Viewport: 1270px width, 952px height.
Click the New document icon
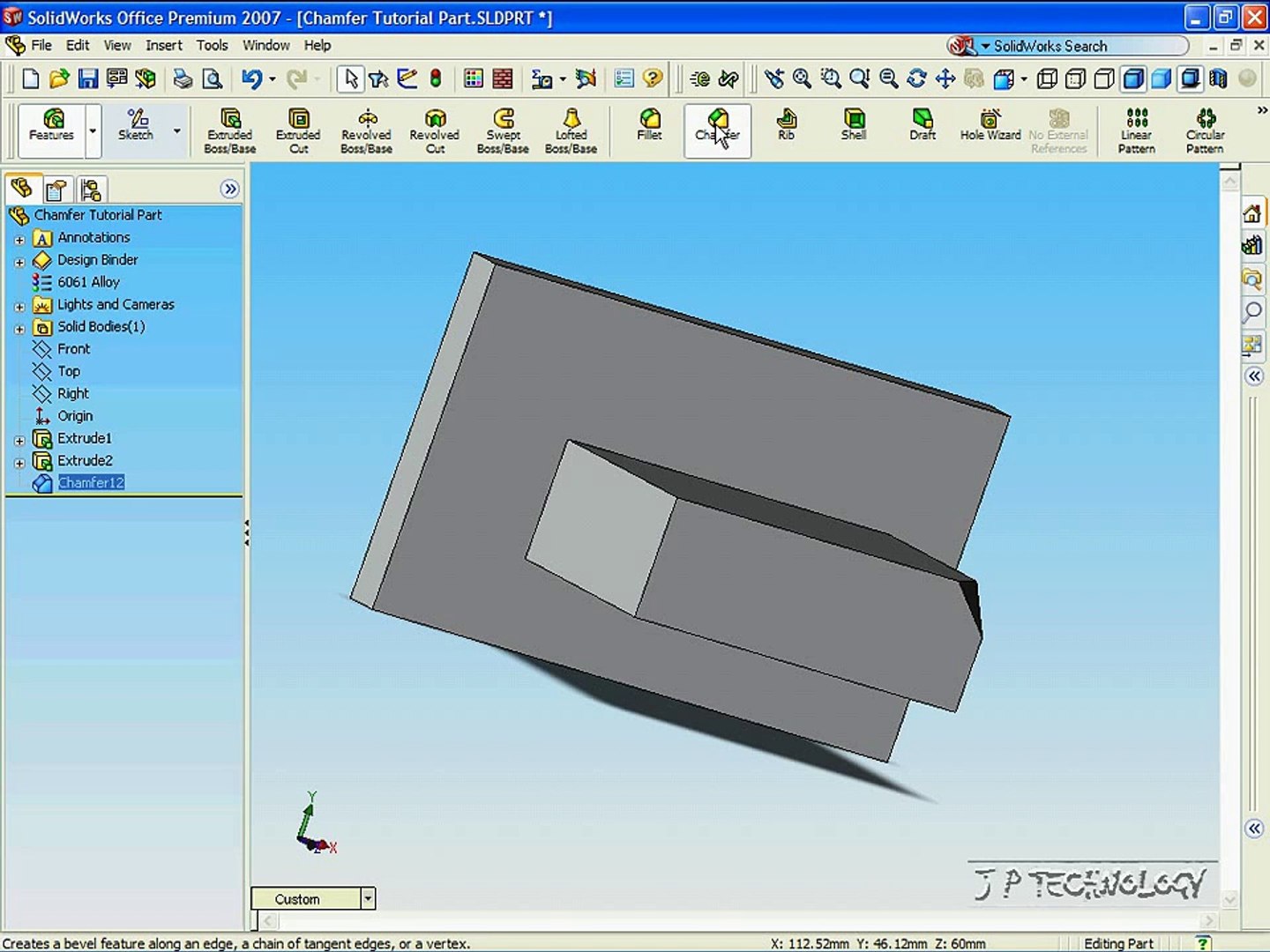(30, 79)
